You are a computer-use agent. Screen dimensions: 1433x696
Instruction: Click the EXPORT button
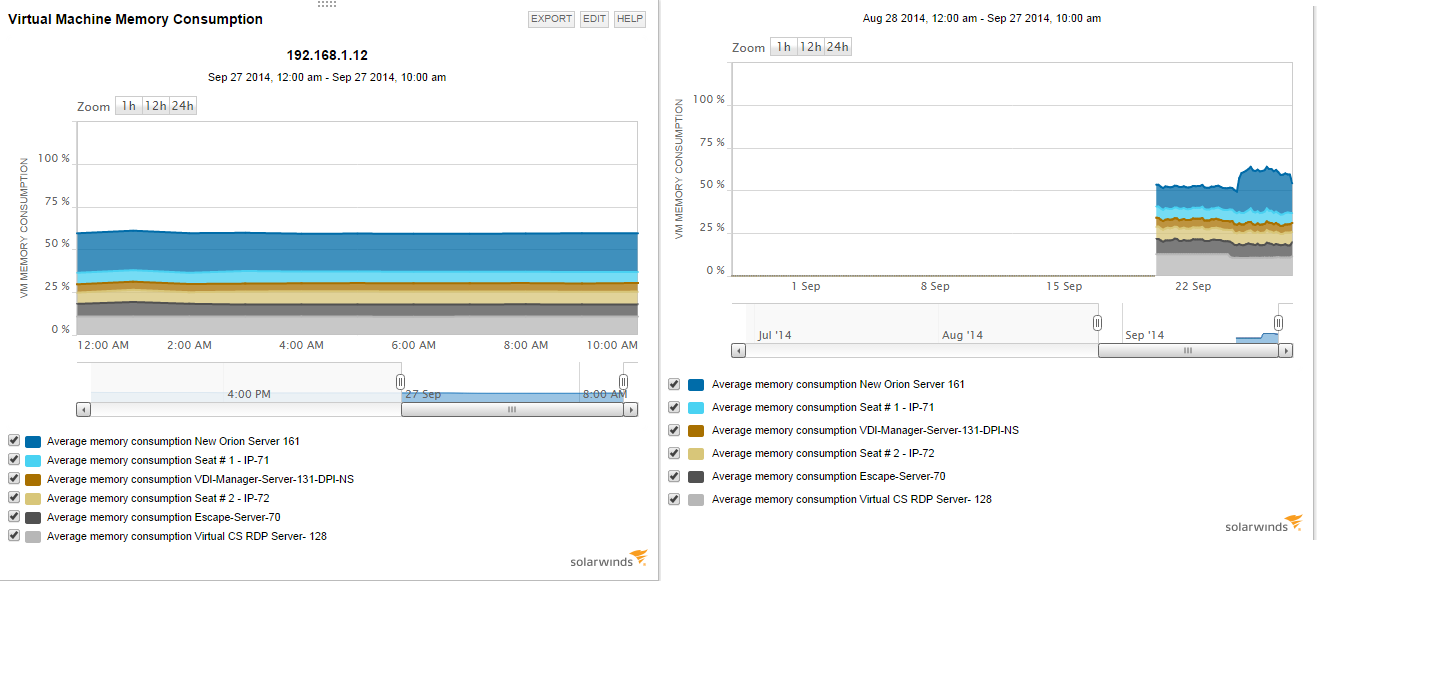[x=551, y=19]
